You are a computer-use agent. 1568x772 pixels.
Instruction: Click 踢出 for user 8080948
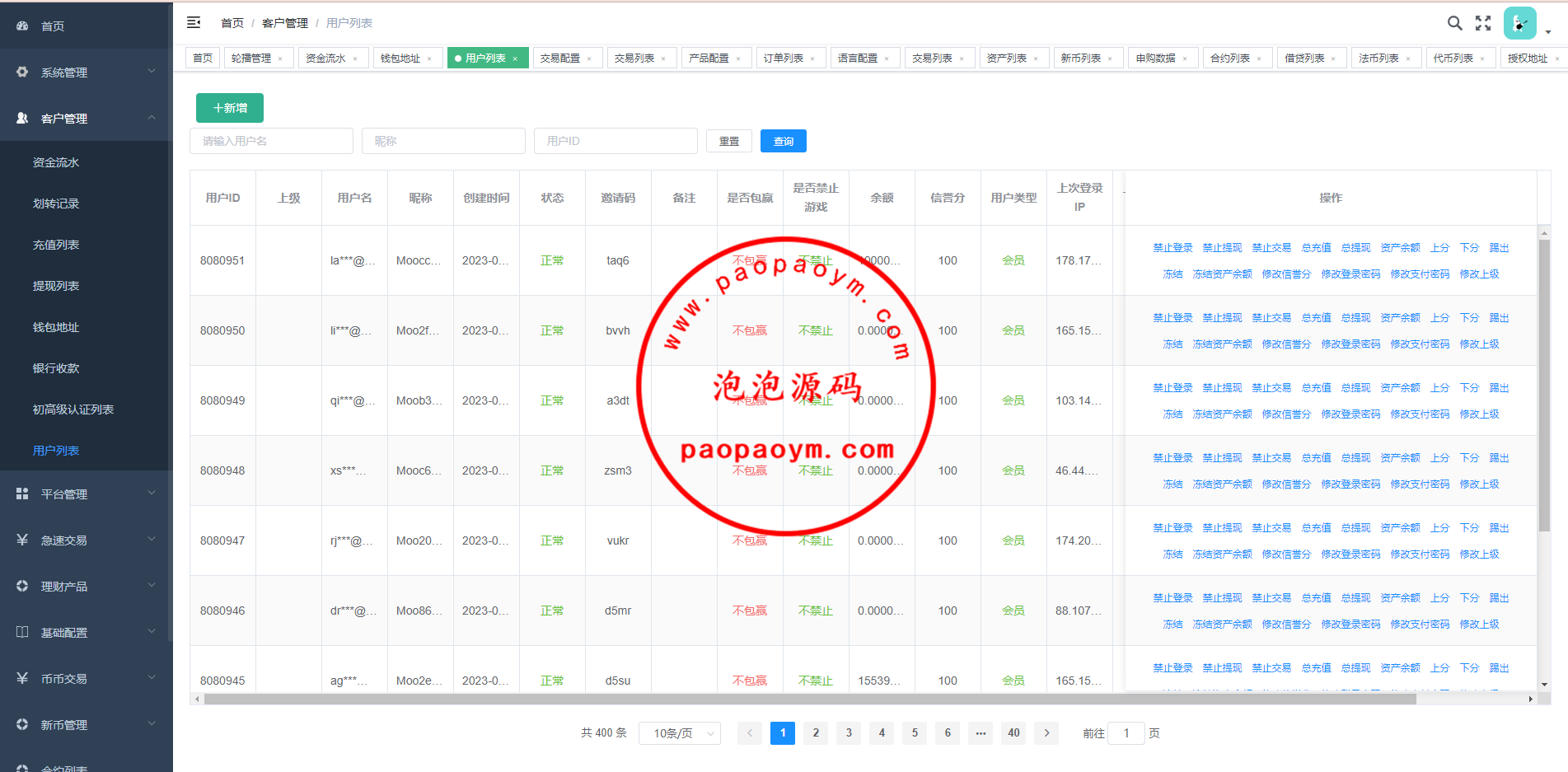point(1499,458)
